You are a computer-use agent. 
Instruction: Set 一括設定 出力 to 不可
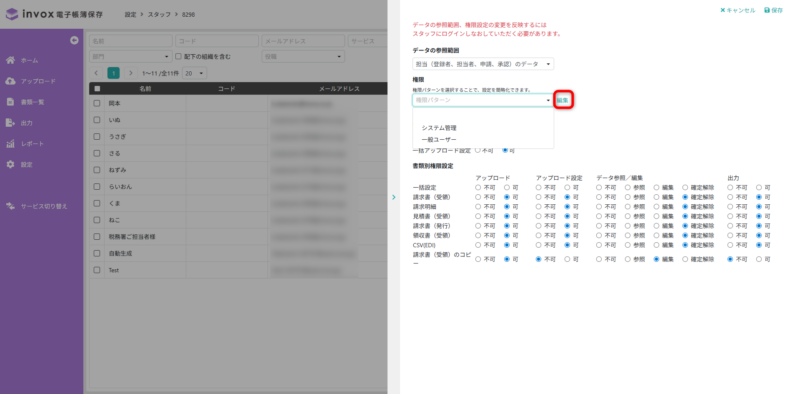(x=730, y=188)
